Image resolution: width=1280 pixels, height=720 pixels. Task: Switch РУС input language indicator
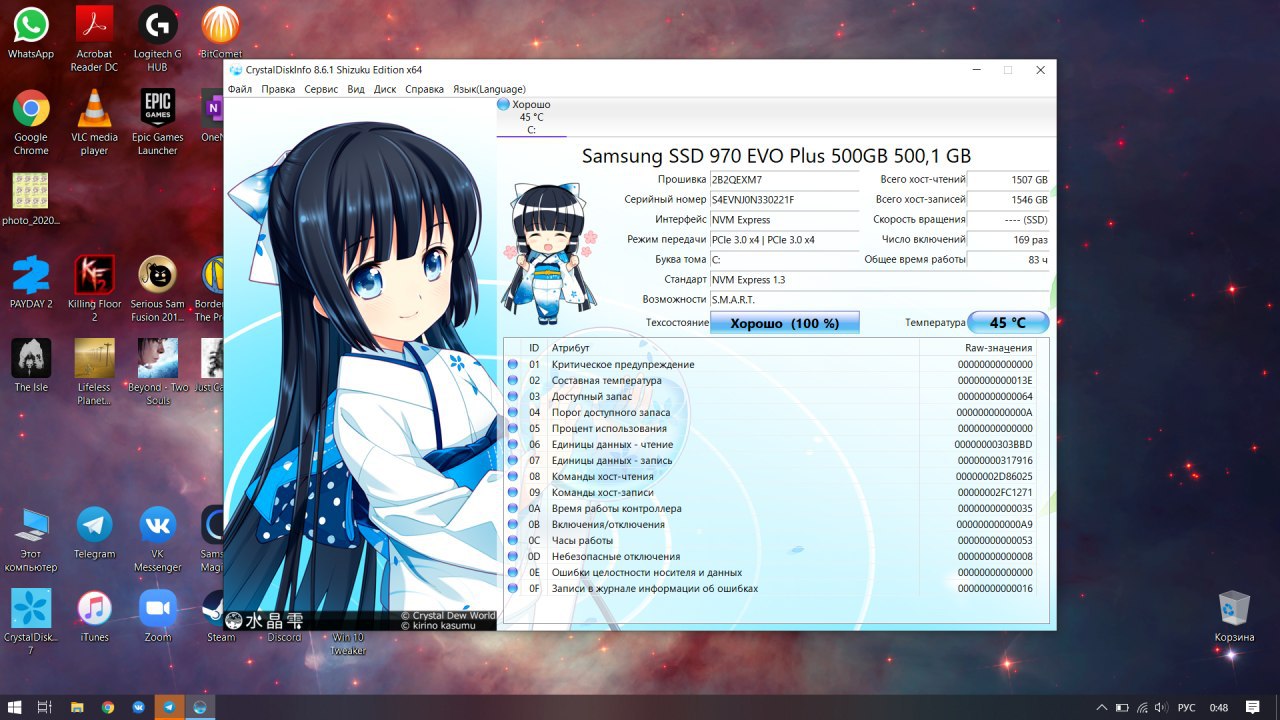click(1187, 707)
